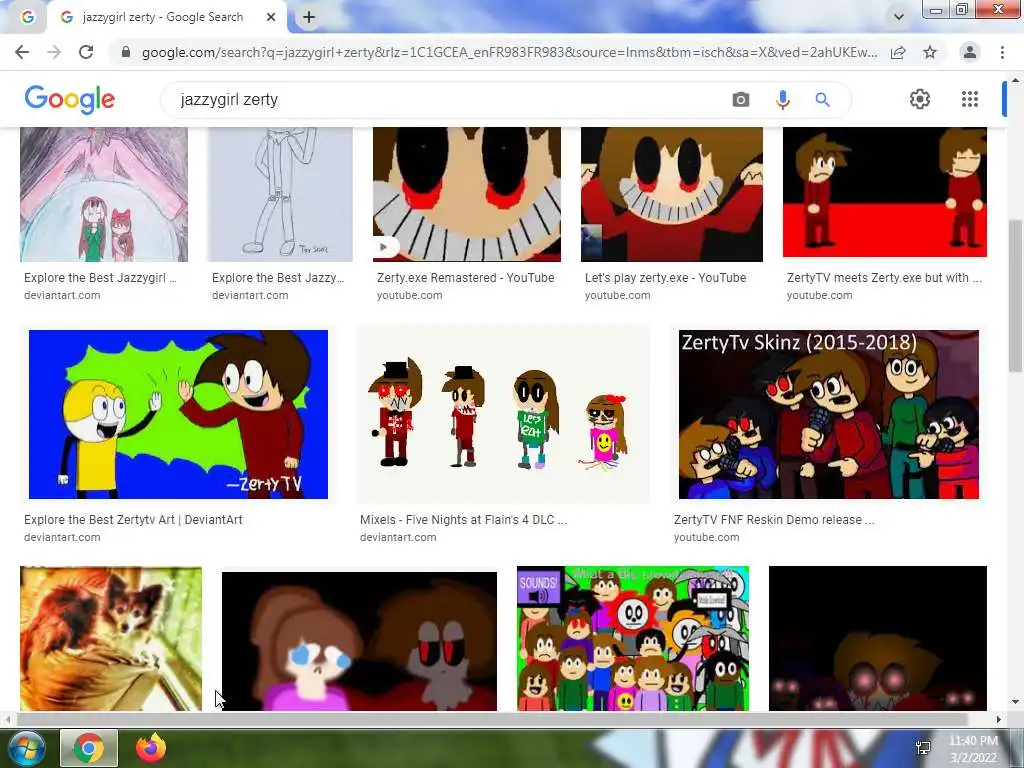Image resolution: width=1024 pixels, height=768 pixels.
Task: Open the dog photo thumbnail
Action: [111, 638]
